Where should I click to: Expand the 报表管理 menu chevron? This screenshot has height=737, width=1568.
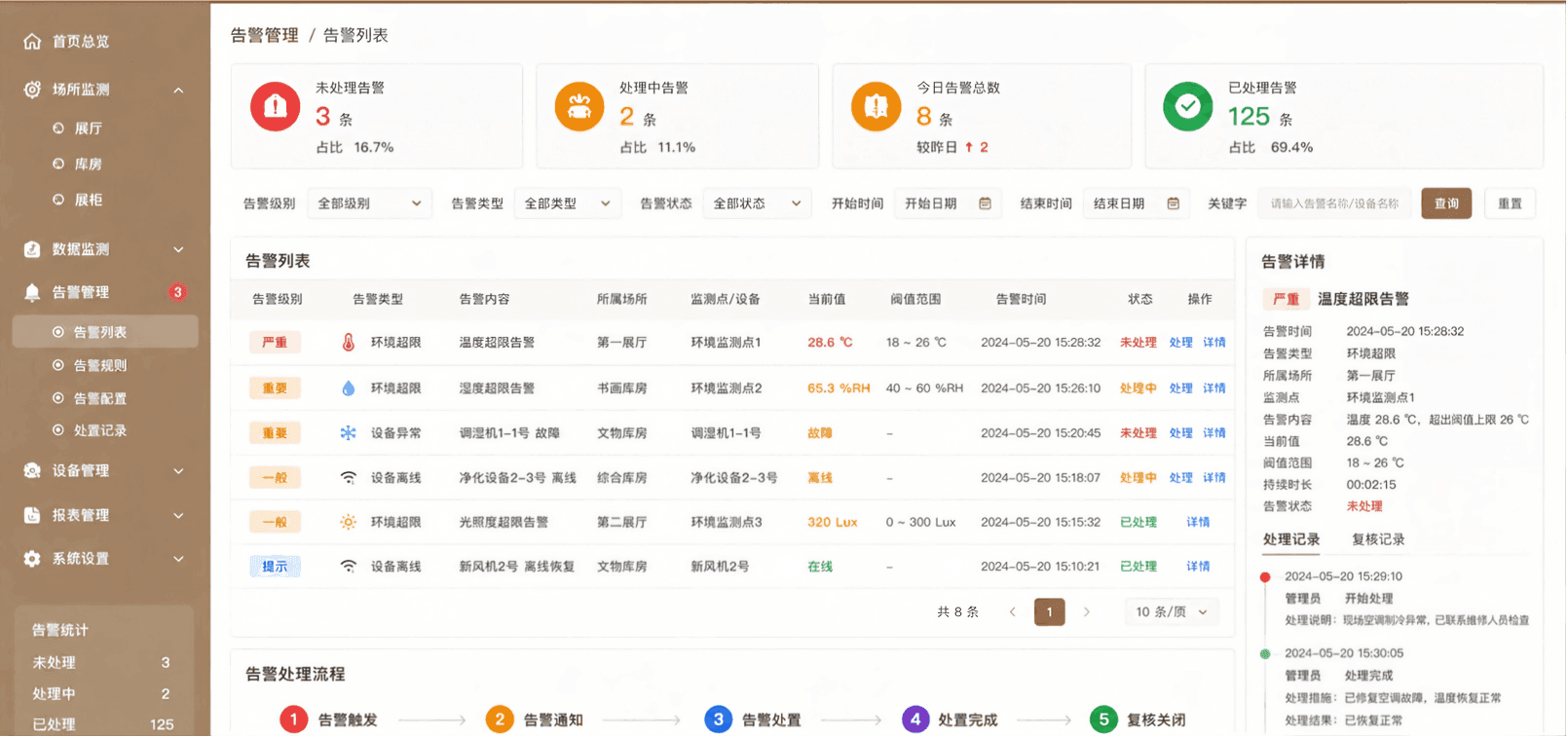[178, 516]
